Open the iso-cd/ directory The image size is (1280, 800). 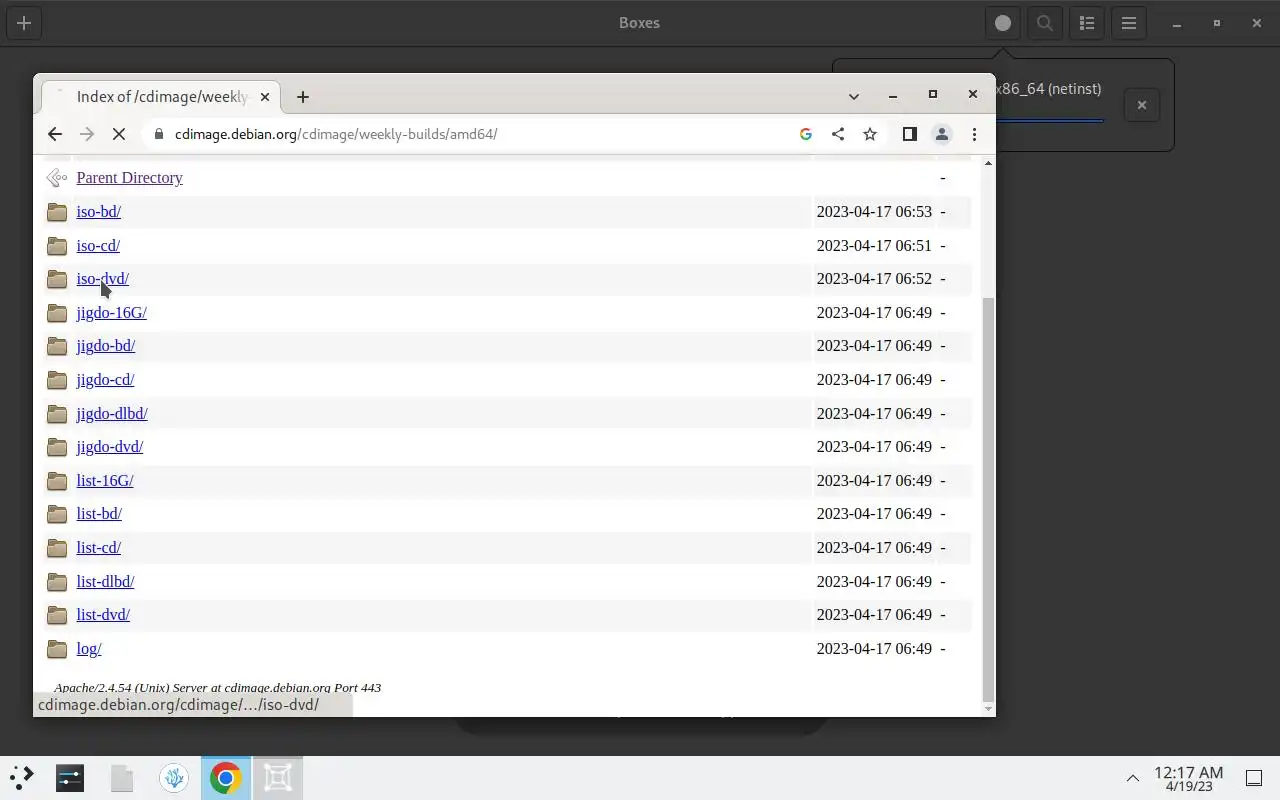pyautogui.click(x=98, y=246)
